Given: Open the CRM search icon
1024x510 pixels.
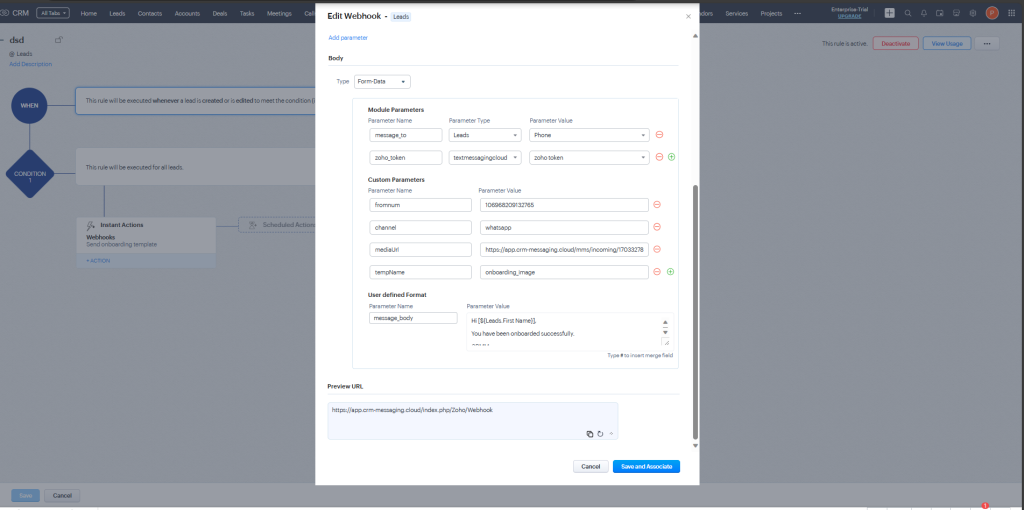Looking at the screenshot, I should [x=908, y=13].
